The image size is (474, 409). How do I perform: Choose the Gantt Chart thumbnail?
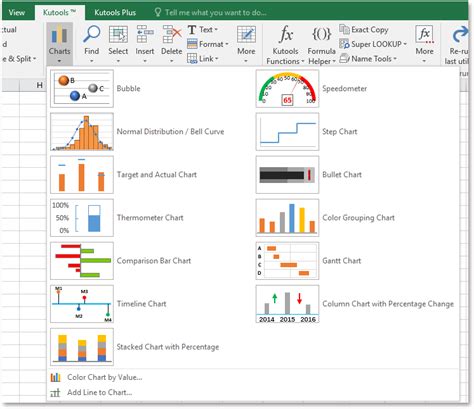click(287, 261)
